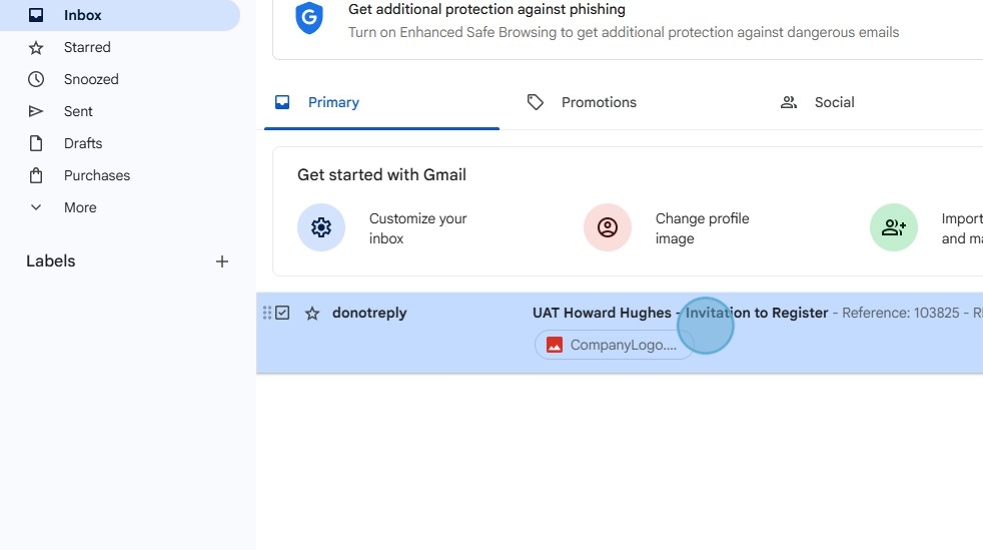
Task: Open the Sent folder
Action: click(x=78, y=111)
